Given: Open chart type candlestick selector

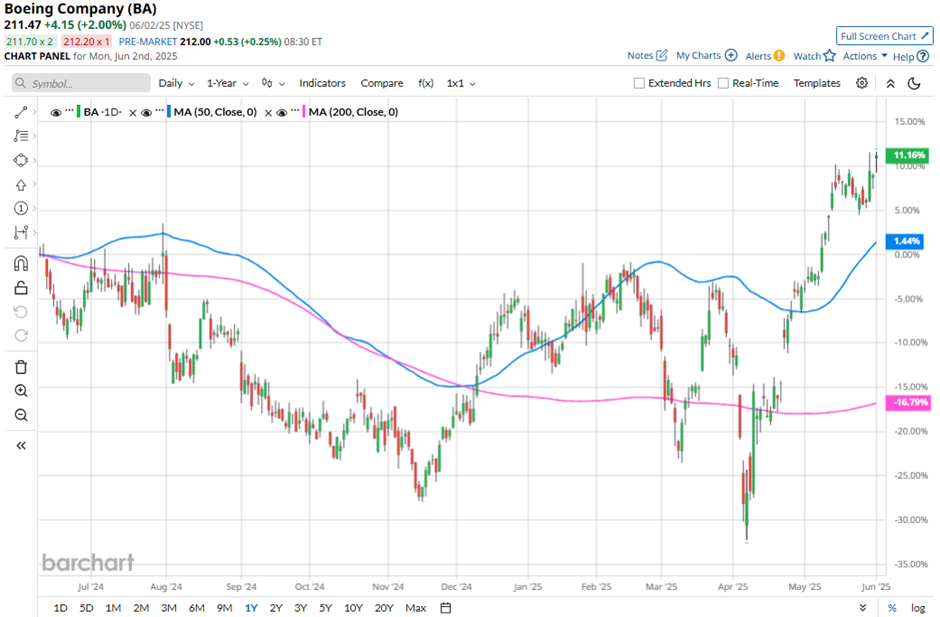Looking at the screenshot, I should pyautogui.click(x=273, y=83).
